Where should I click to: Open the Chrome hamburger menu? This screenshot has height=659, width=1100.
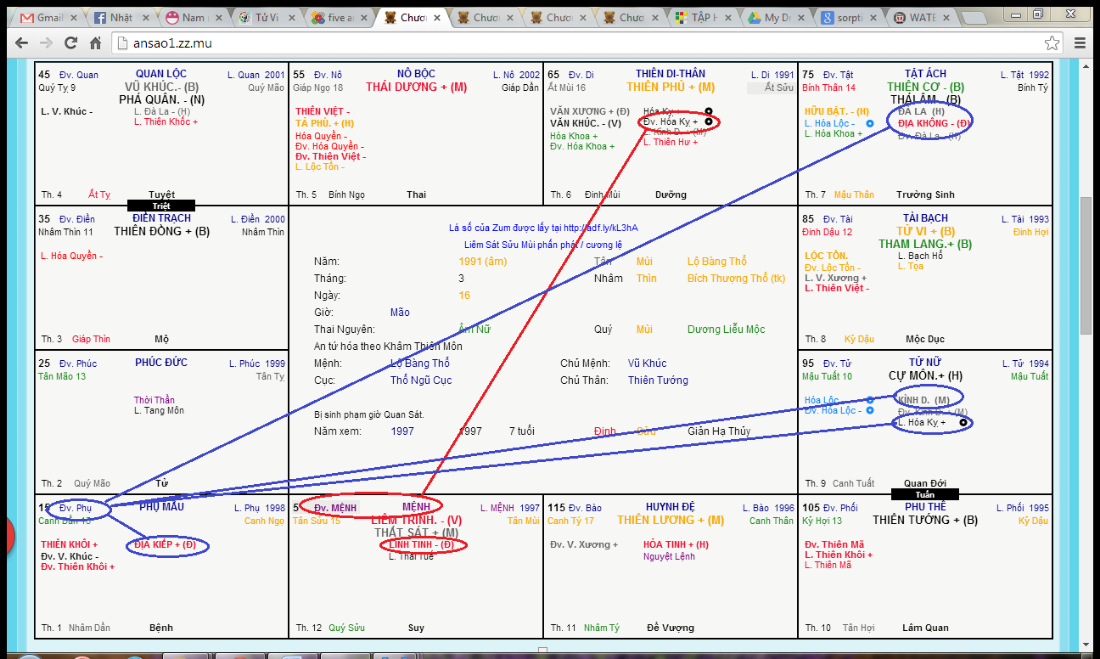tap(1080, 43)
